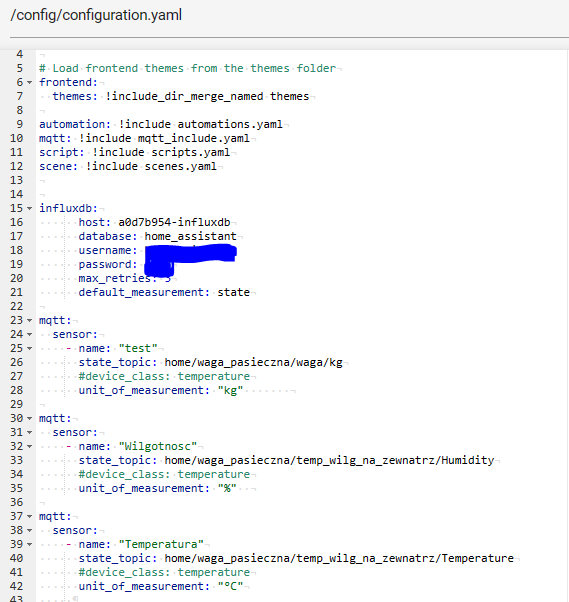Click the host value "a0d7b954-influxdb"
The image size is (569, 602).
coord(174,222)
